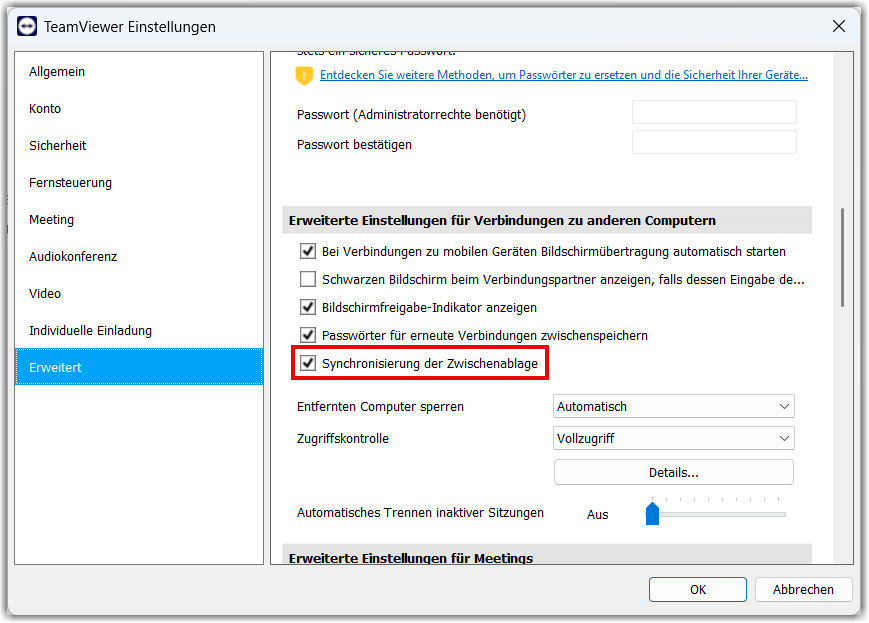
Task: Switch to the Sicherheit category
Action: pos(139,146)
